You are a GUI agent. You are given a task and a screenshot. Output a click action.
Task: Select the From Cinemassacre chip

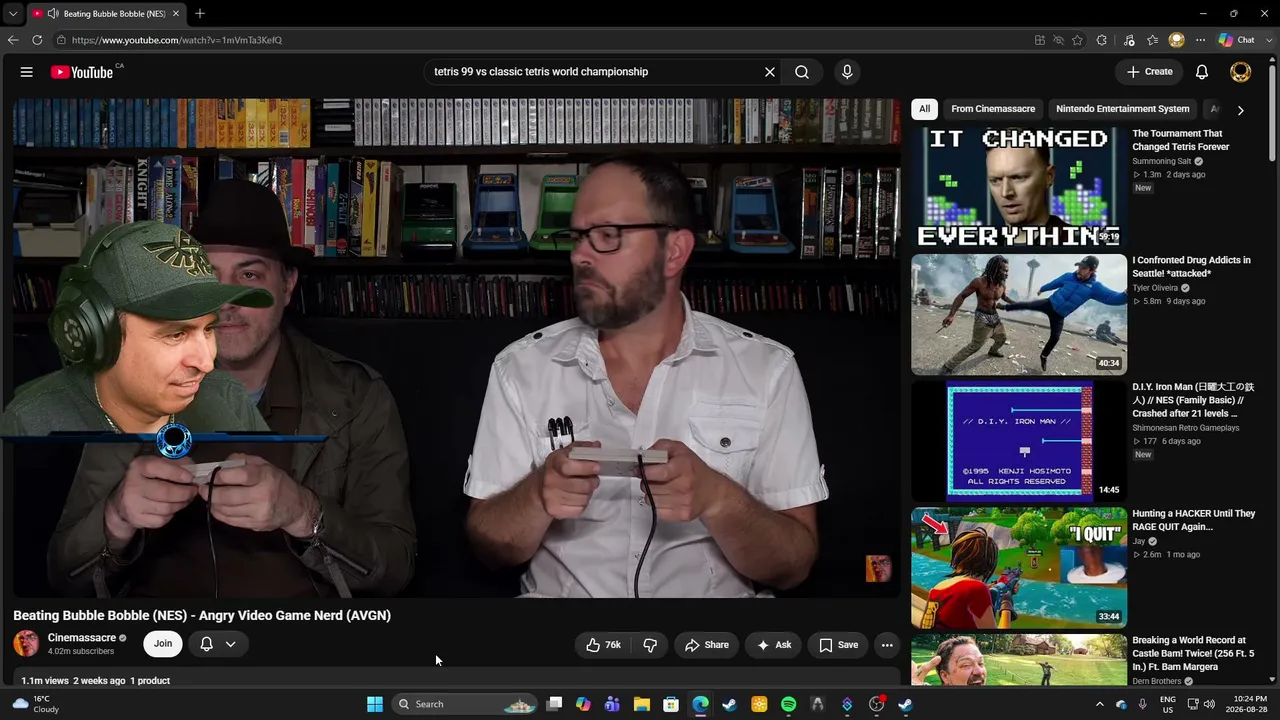(993, 109)
